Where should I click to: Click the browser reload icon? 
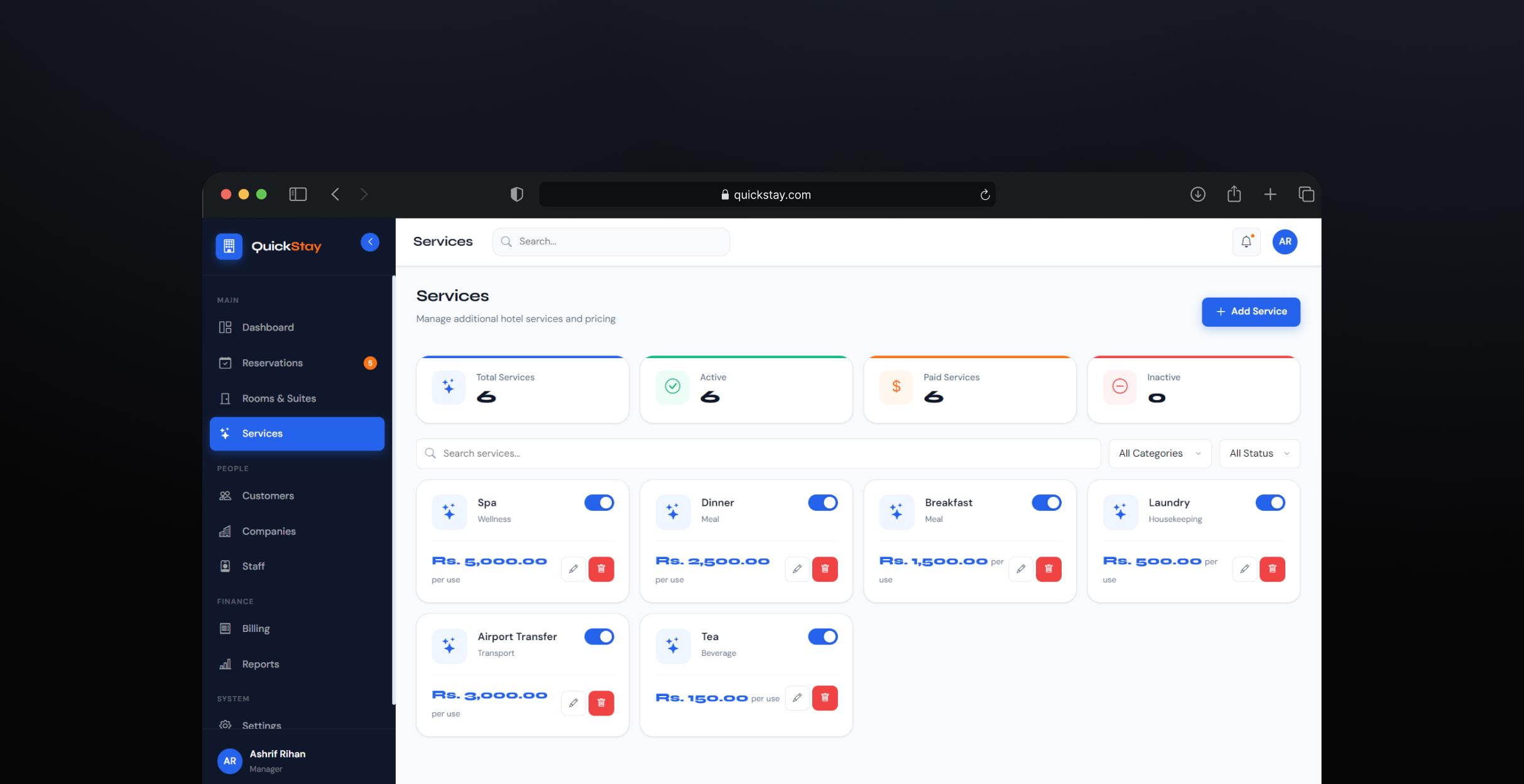pyautogui.click(x=985, y=195)
